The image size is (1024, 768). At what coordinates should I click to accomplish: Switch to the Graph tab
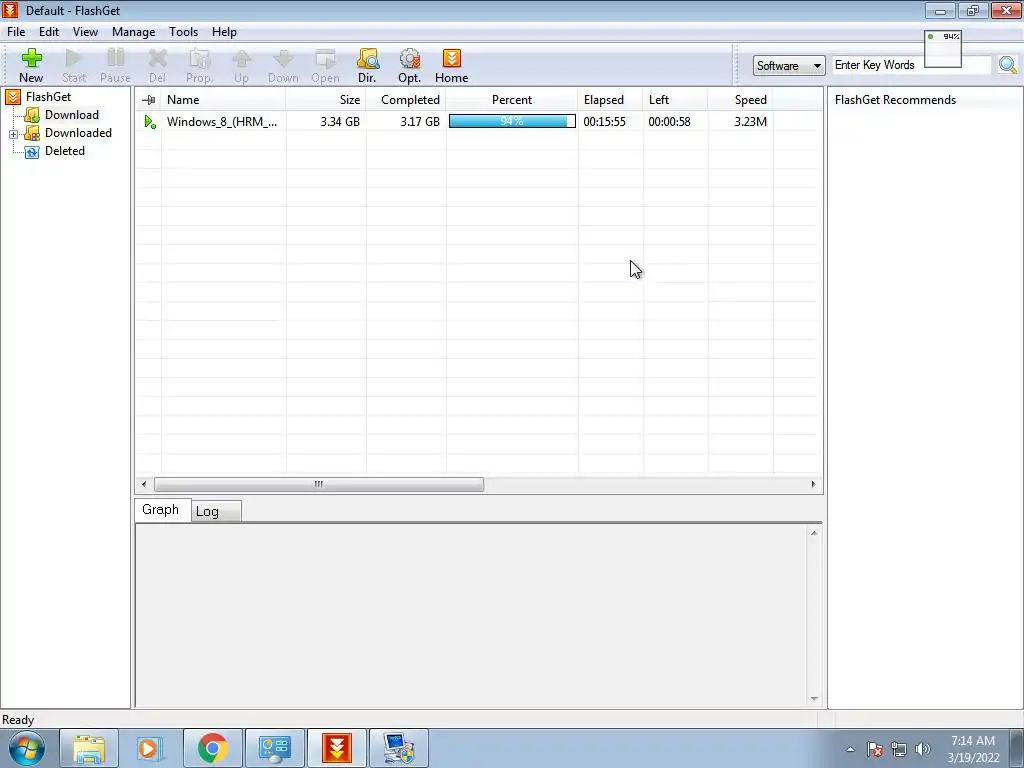162,510
